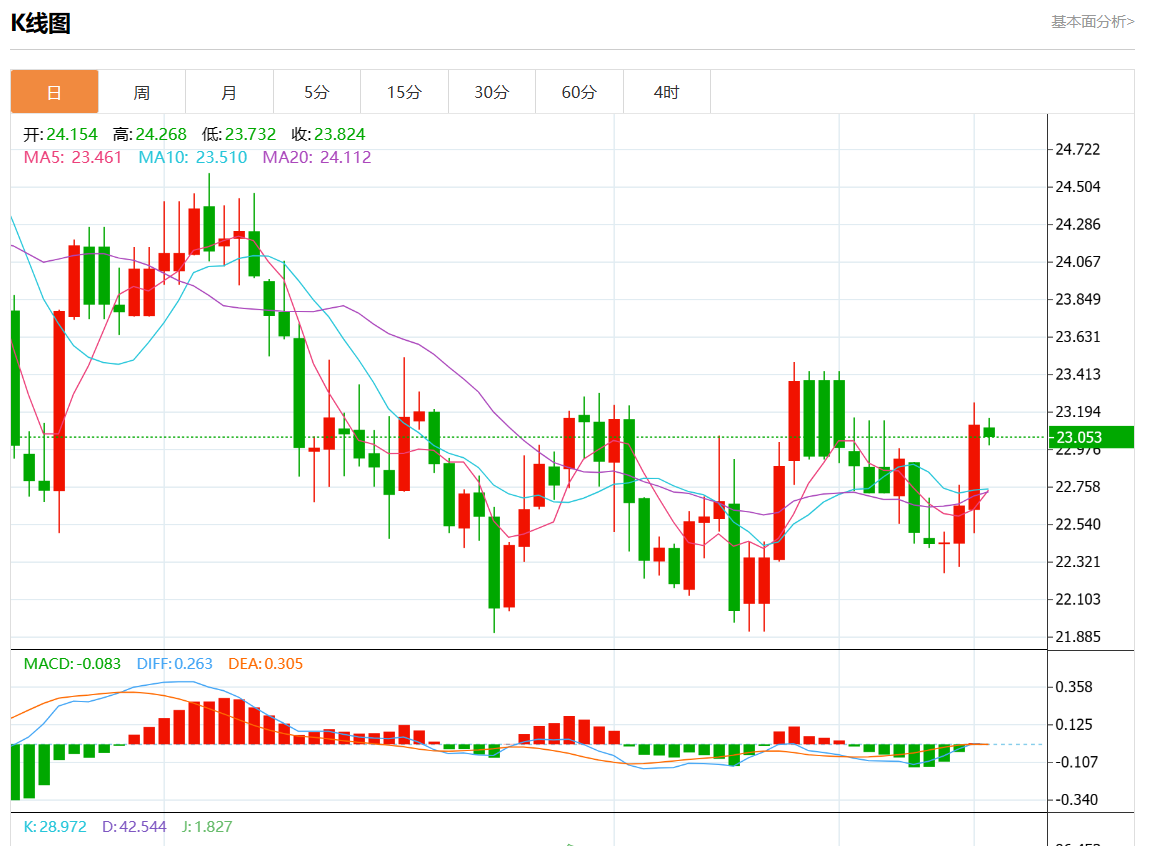Click the K:28.972 KDJ value
Image resolution: width=1150 pixels, height=846 pixels.
(55, 826)
